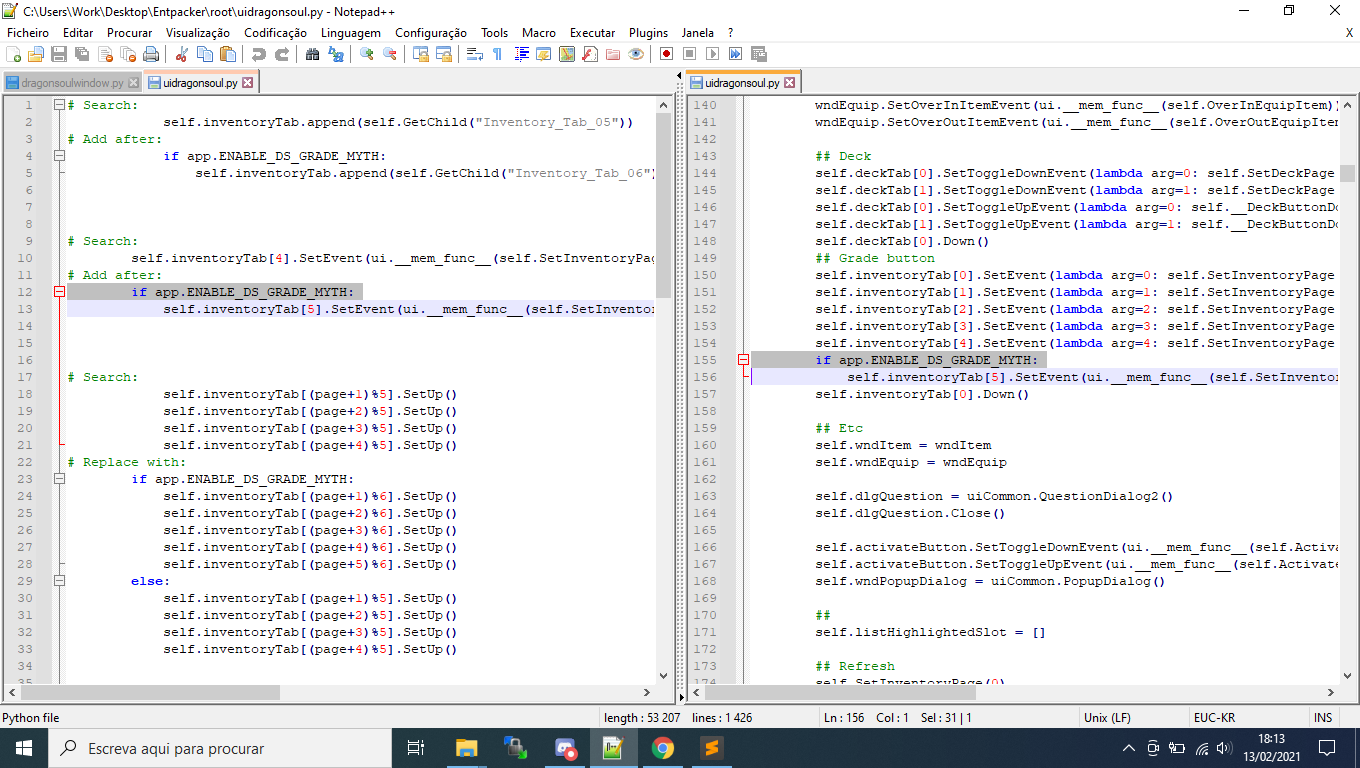Collapse the Replace with fold at line 23
Image resolution: width=1360 pixels, height=768 pixels.
click(x=59, y=478)
